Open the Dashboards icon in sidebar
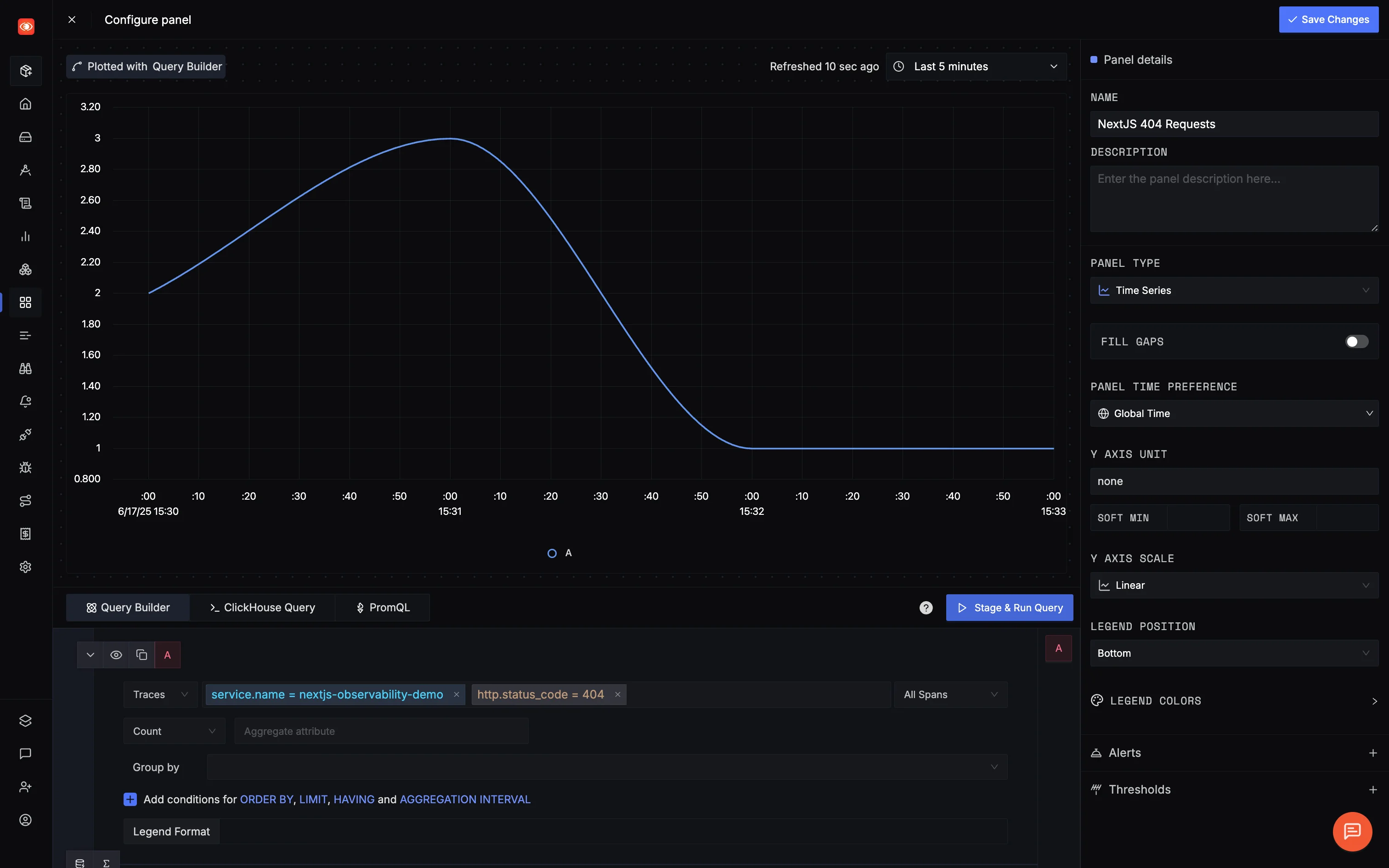The height and width of the screenshot is (868, 1389). pos(25,303)
